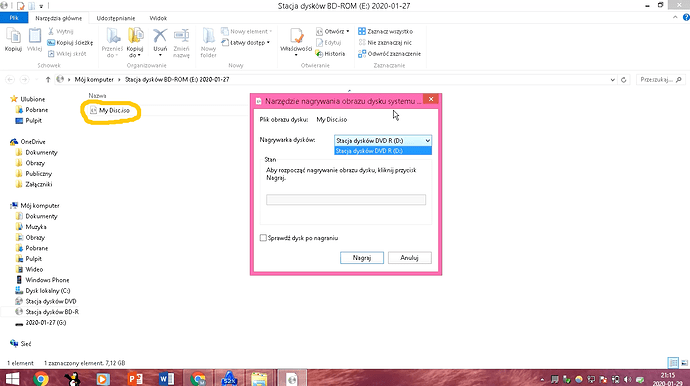Select Stacja dysków DVD in the tree
This screenshot has height=386, width=690.
(x=46, y=301)
